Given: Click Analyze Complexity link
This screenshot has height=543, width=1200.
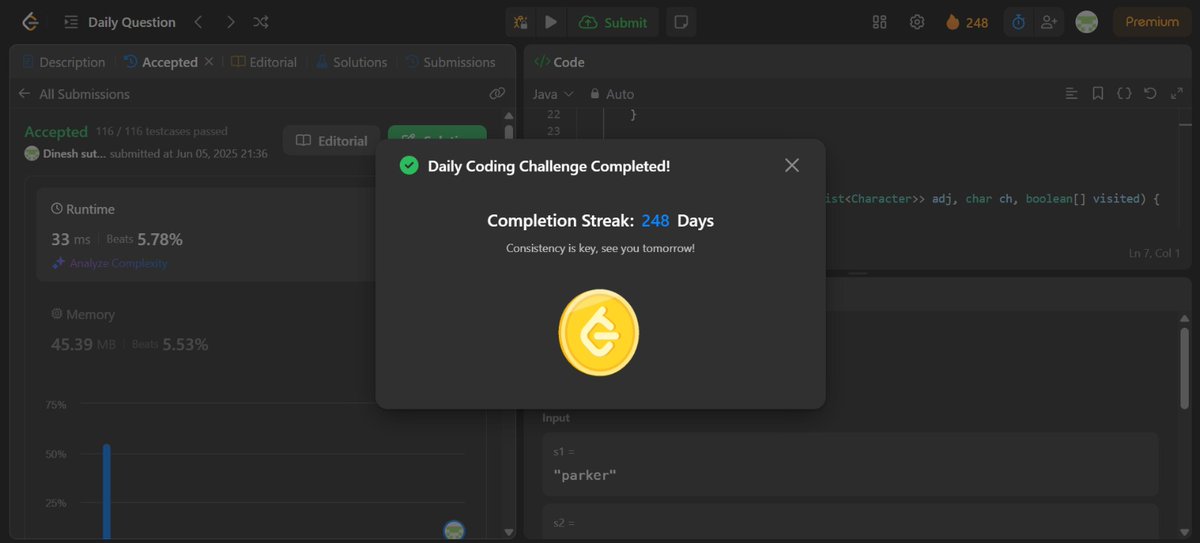Looking at the screenshot, I should (x=110, y=263).
